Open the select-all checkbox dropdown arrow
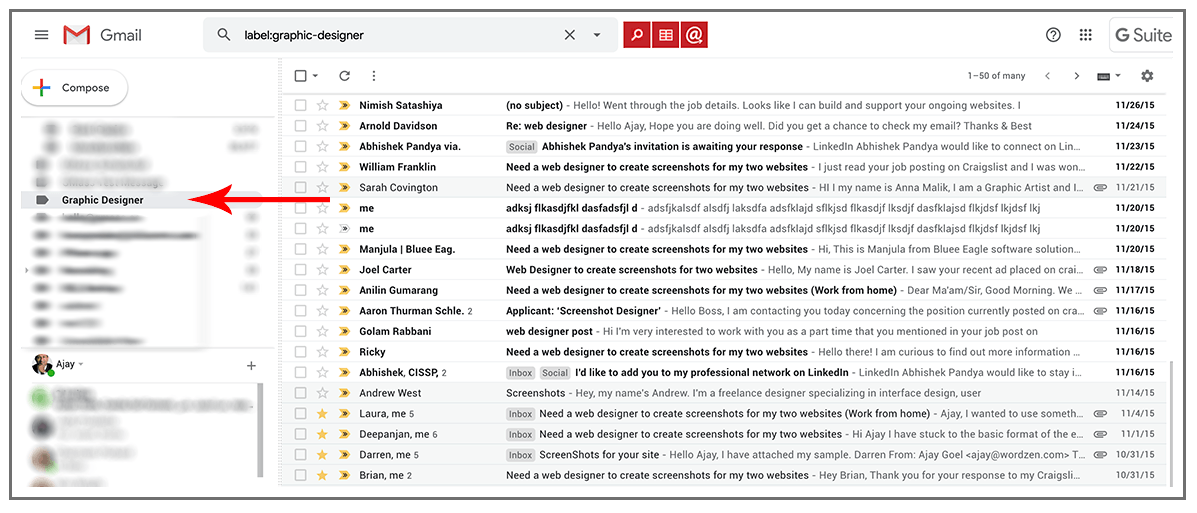This screenshot has width=1197, height=513. (316, 76)
